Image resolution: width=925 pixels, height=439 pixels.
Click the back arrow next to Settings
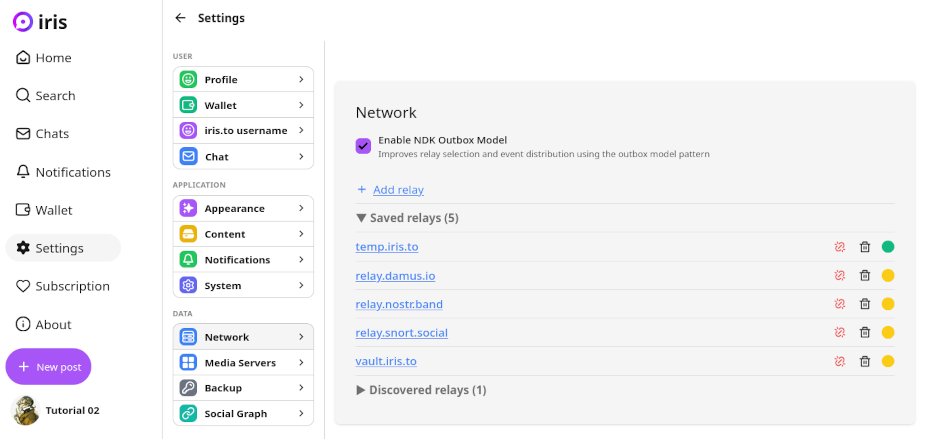click(x=180, y=18)
